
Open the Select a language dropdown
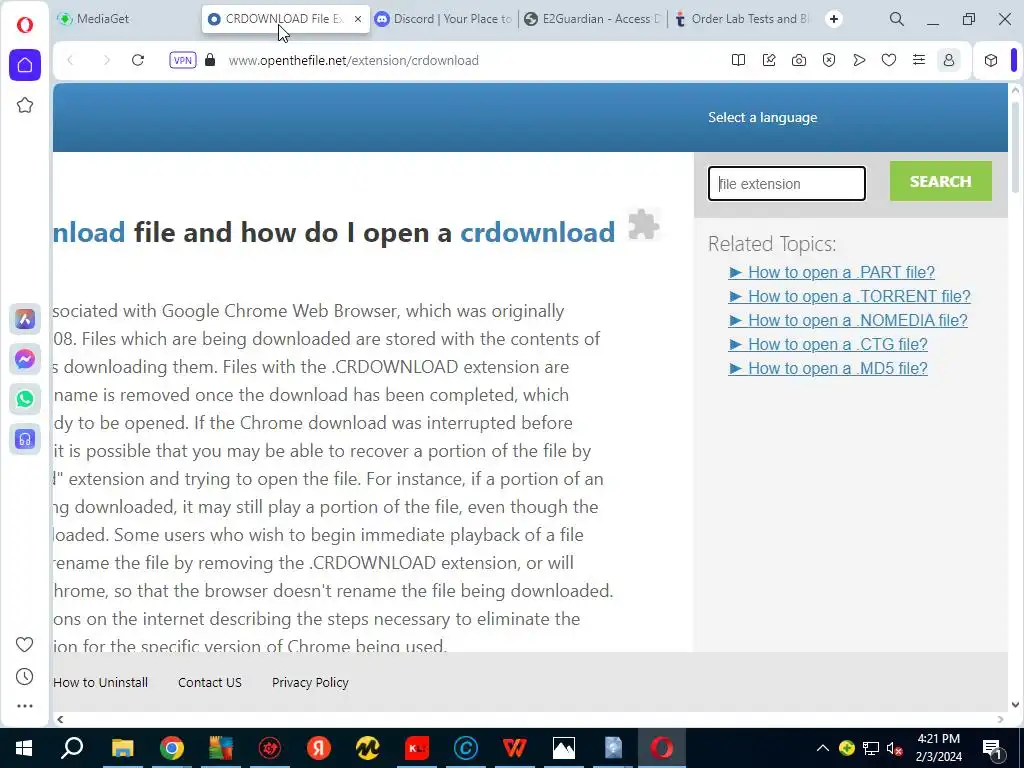click(x=762, y=118)
